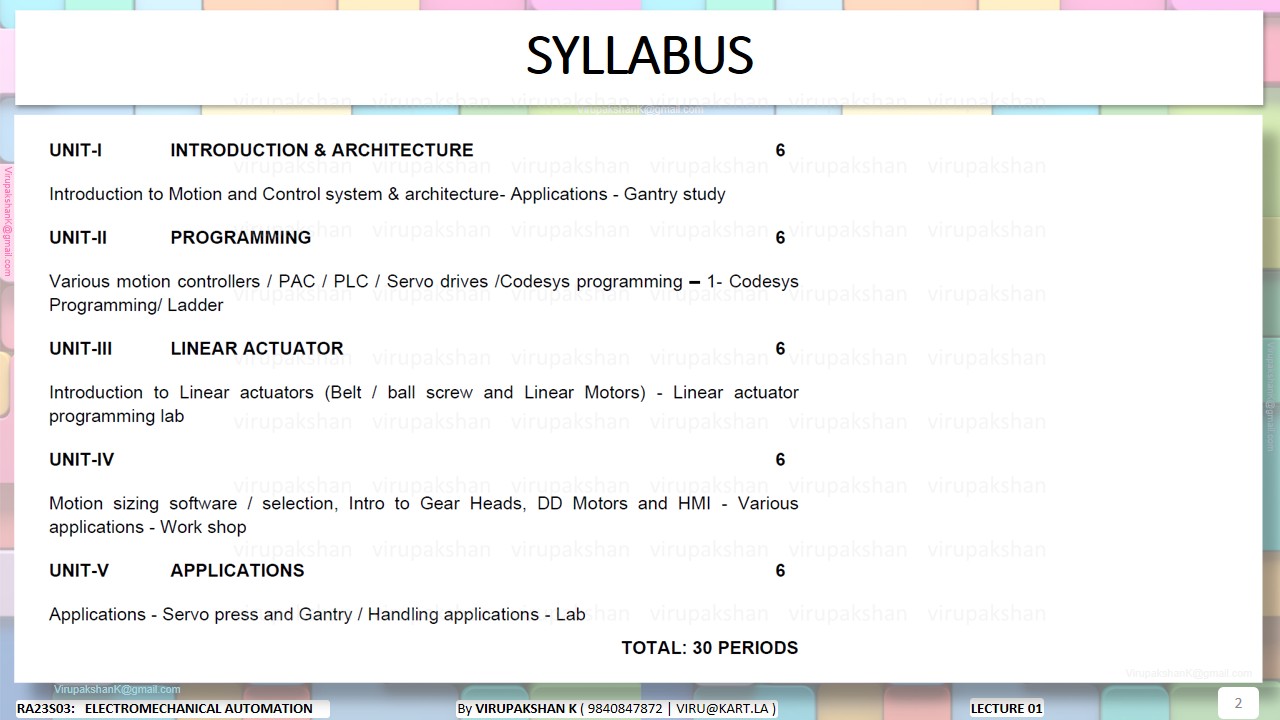Click the phone number 9840847872 in footer
This screenshot has width=1280, height=720.
pos(625,708)
